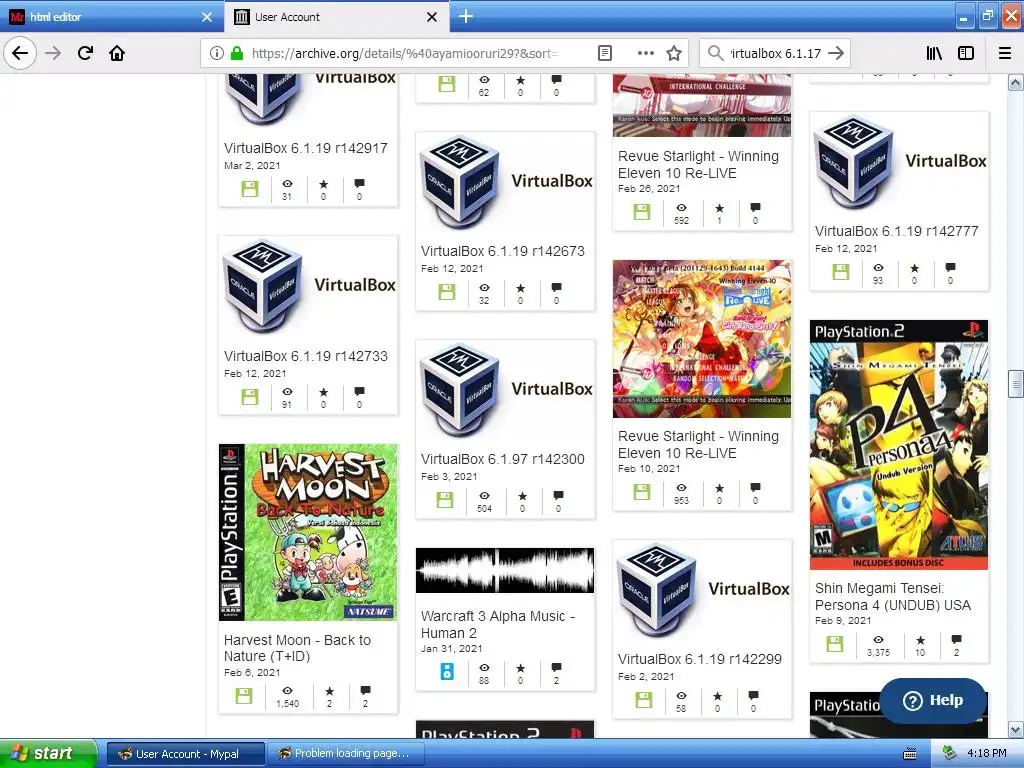Click software floppy icon for VirtualBox r142733
The height and width of the screenshot is (768, 1024).
pos(249,396)
